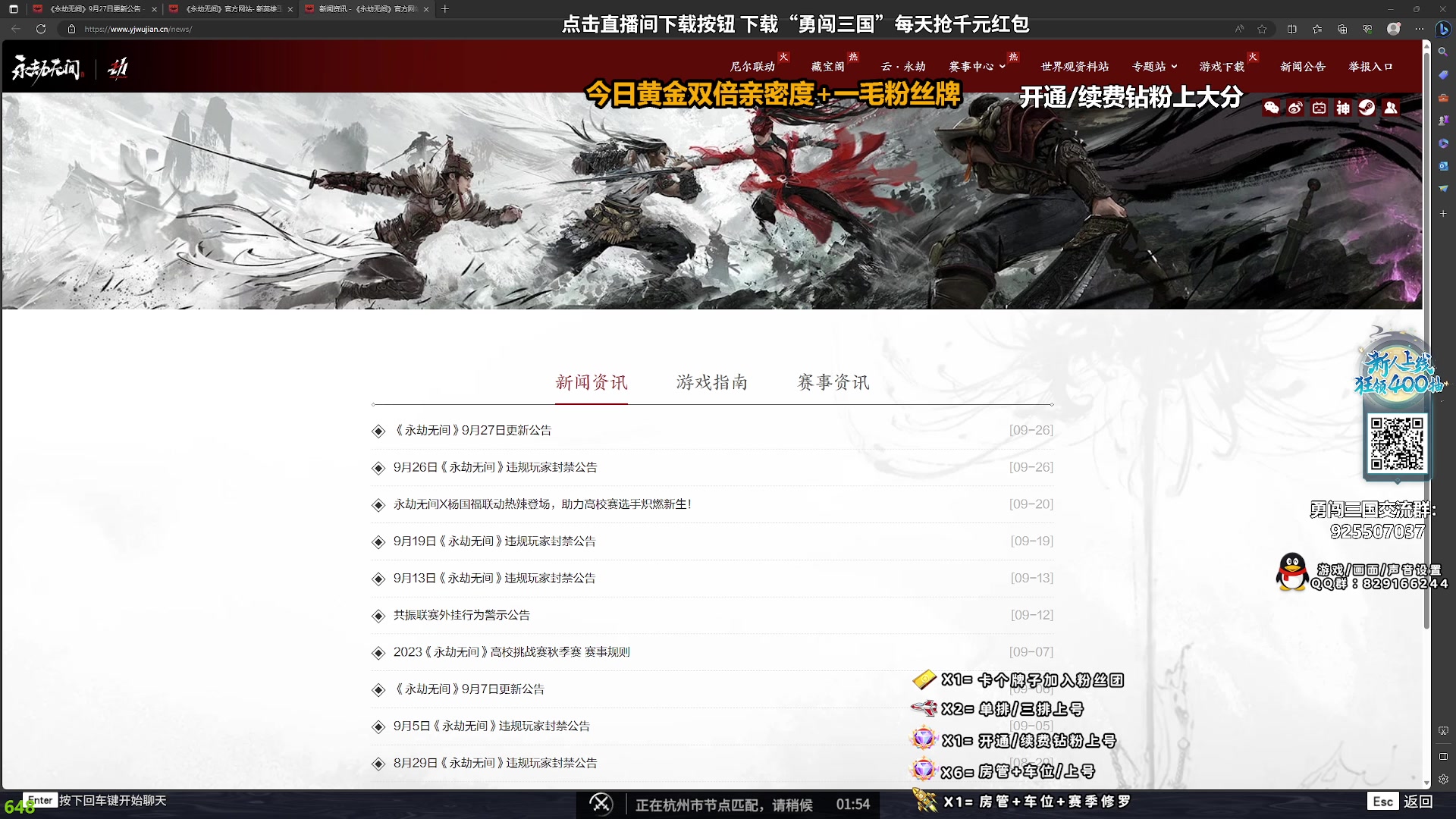Screen dimensions: 1456x819
Task: Add a new sidebar app
Action: [x=1444, y=214]
